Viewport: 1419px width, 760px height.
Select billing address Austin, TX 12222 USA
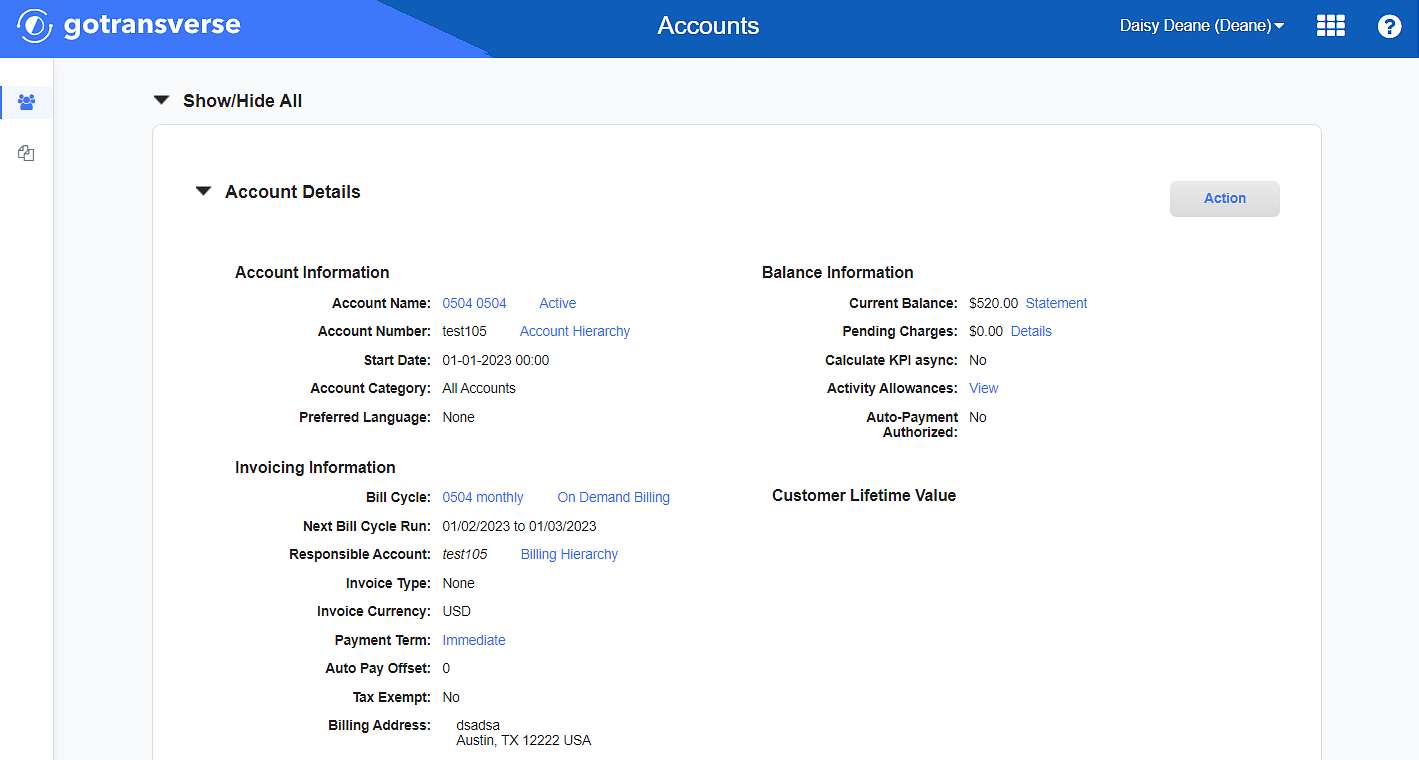(524, 741)
